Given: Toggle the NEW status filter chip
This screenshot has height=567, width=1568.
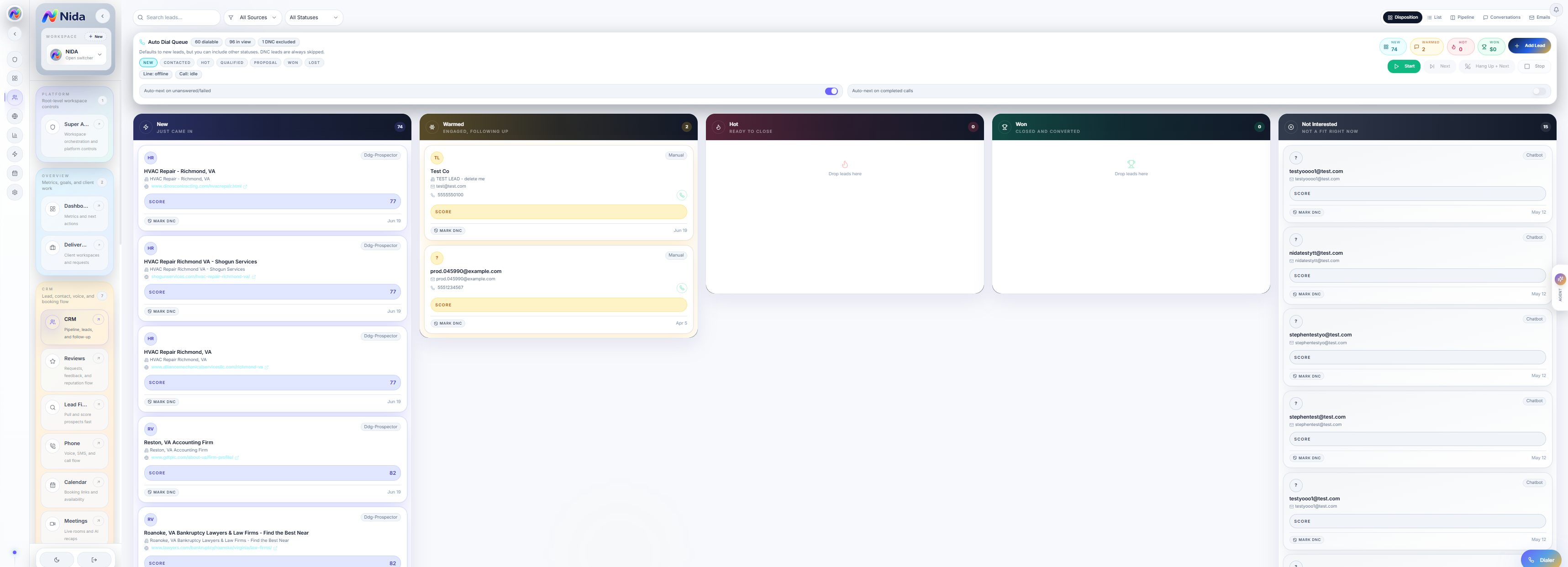Looking at the screenshot, I should [x=148, y=63].
